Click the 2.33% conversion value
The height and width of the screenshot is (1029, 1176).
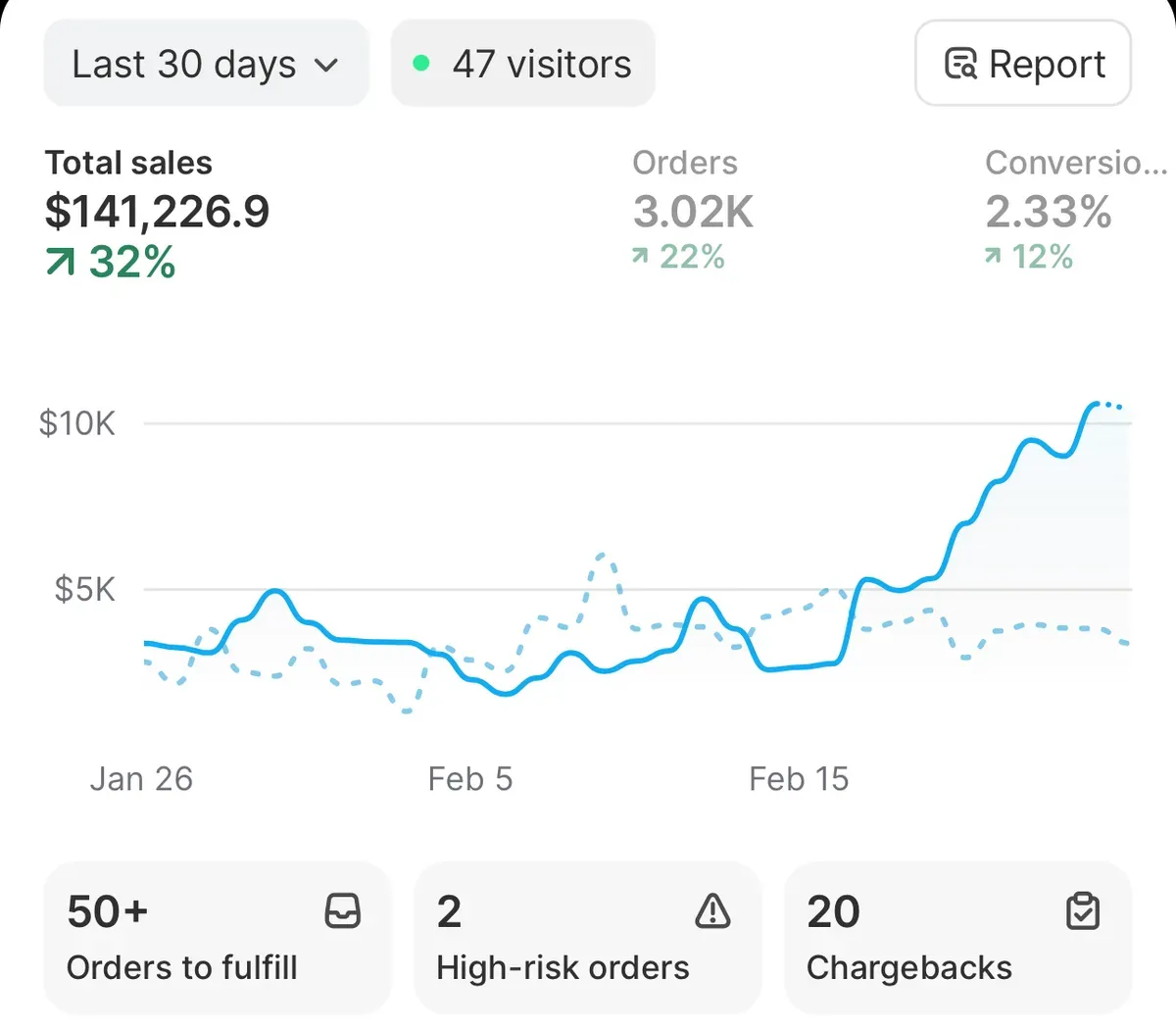[1048, 212]
